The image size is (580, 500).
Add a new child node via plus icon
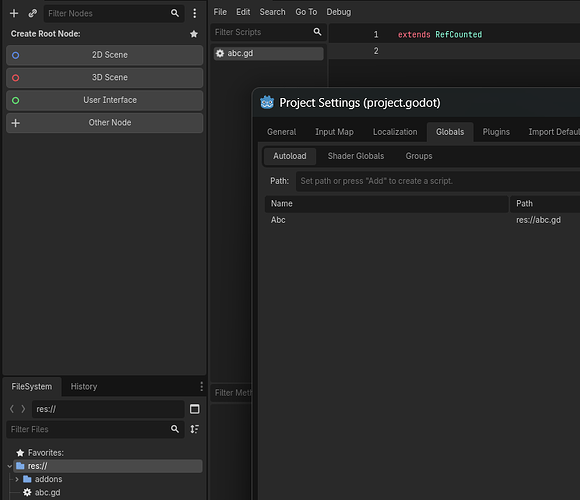[x=14, y=13]
